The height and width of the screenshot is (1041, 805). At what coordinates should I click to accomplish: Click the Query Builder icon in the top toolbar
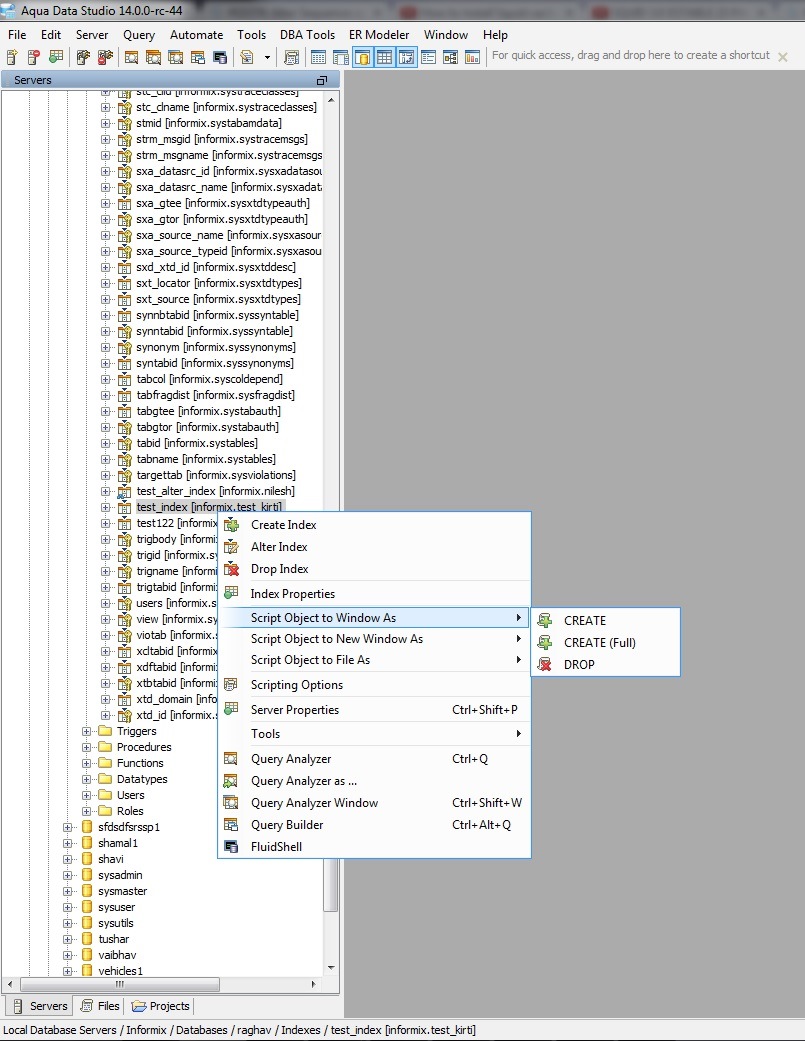coord(198,58)
